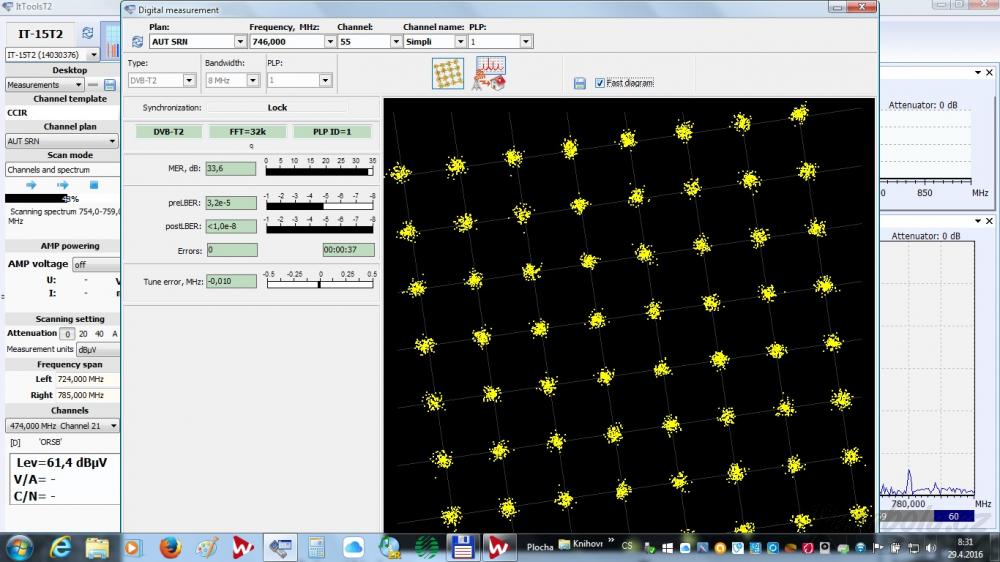Open the green sphere taskbar icon

(425, 547)
